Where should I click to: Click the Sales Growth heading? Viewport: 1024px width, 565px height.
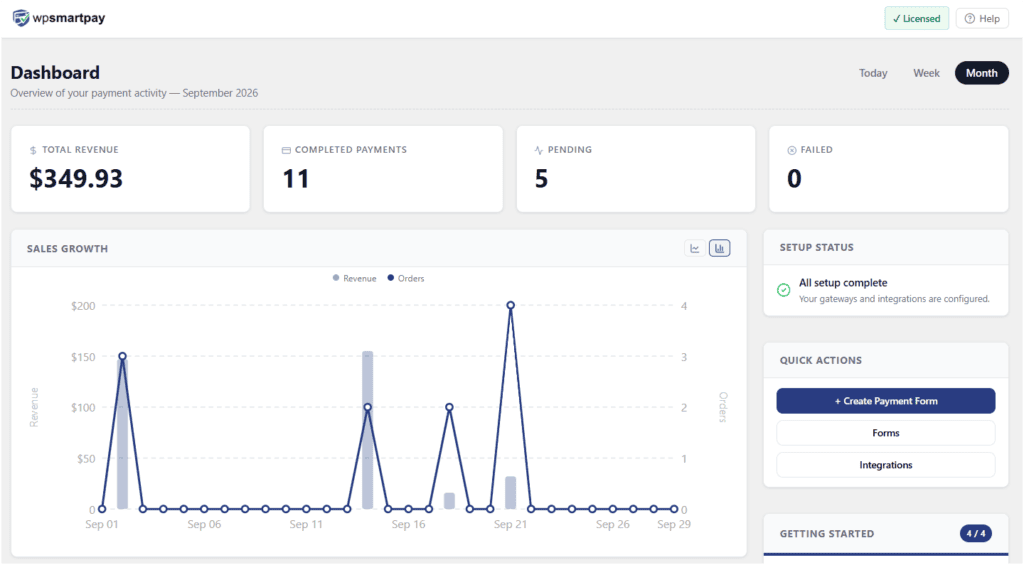point(67,248)
